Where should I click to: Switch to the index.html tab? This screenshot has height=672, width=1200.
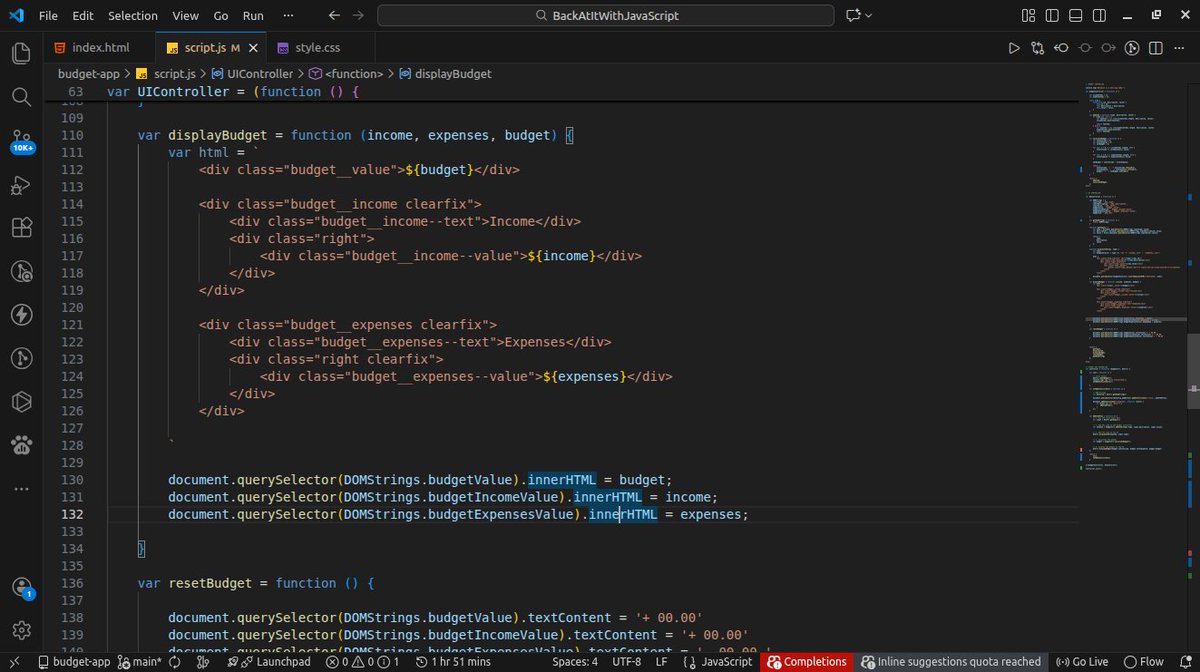[100, 48]
